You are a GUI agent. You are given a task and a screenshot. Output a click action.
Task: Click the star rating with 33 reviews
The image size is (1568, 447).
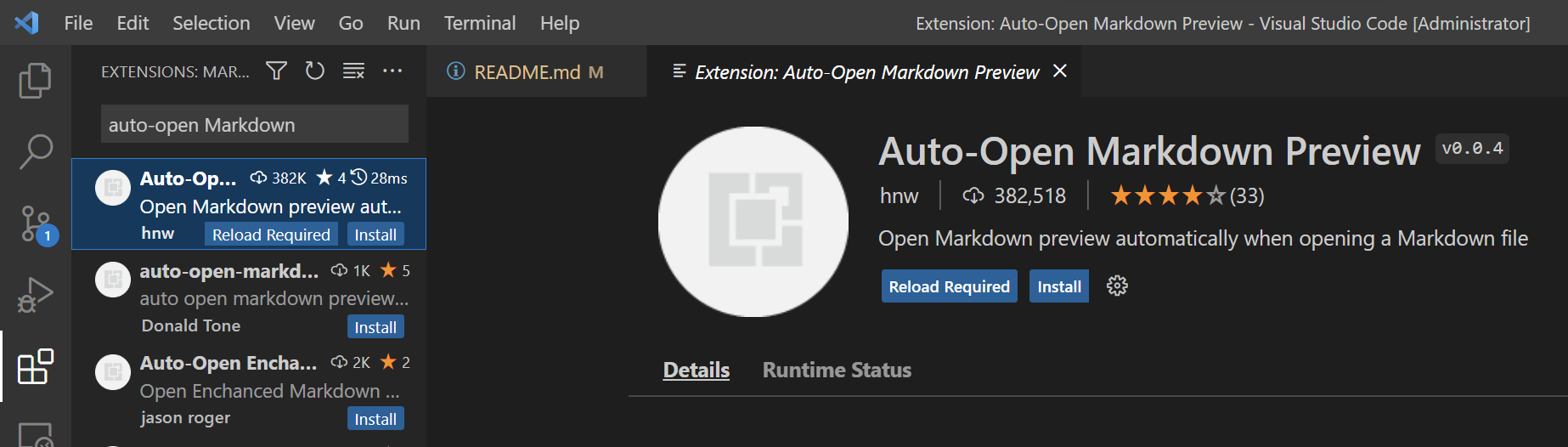point(1187,195)
